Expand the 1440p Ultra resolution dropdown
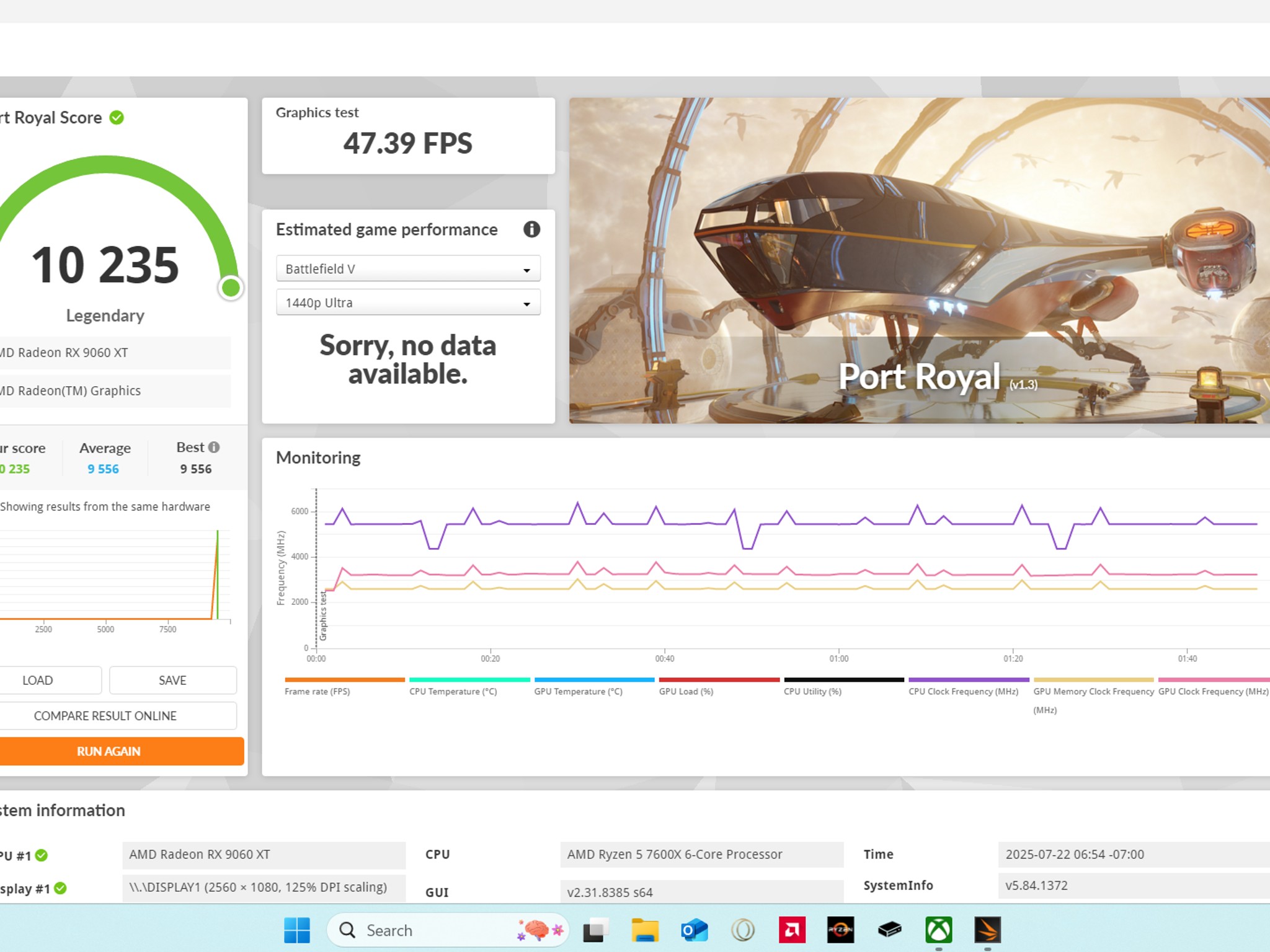This screenshot has width=1270, height=952. click(408, 302)
